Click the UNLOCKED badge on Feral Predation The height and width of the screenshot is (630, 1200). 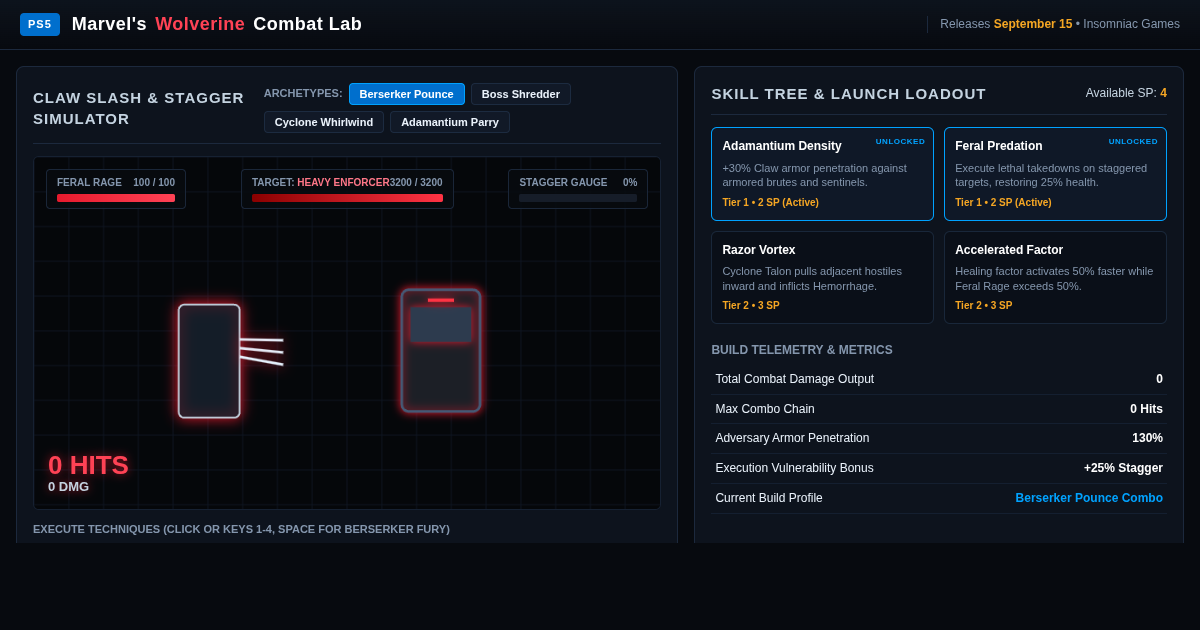click(1133, 142)
